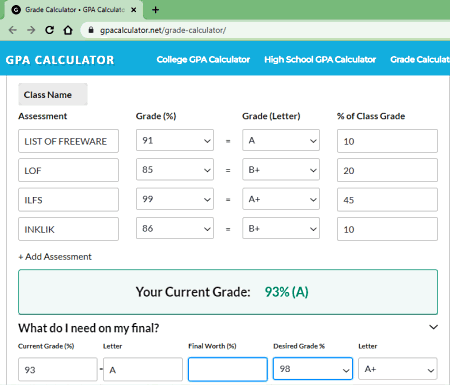
Task: Click the Your Current Grade 93% (A) result
Action: 228,292
